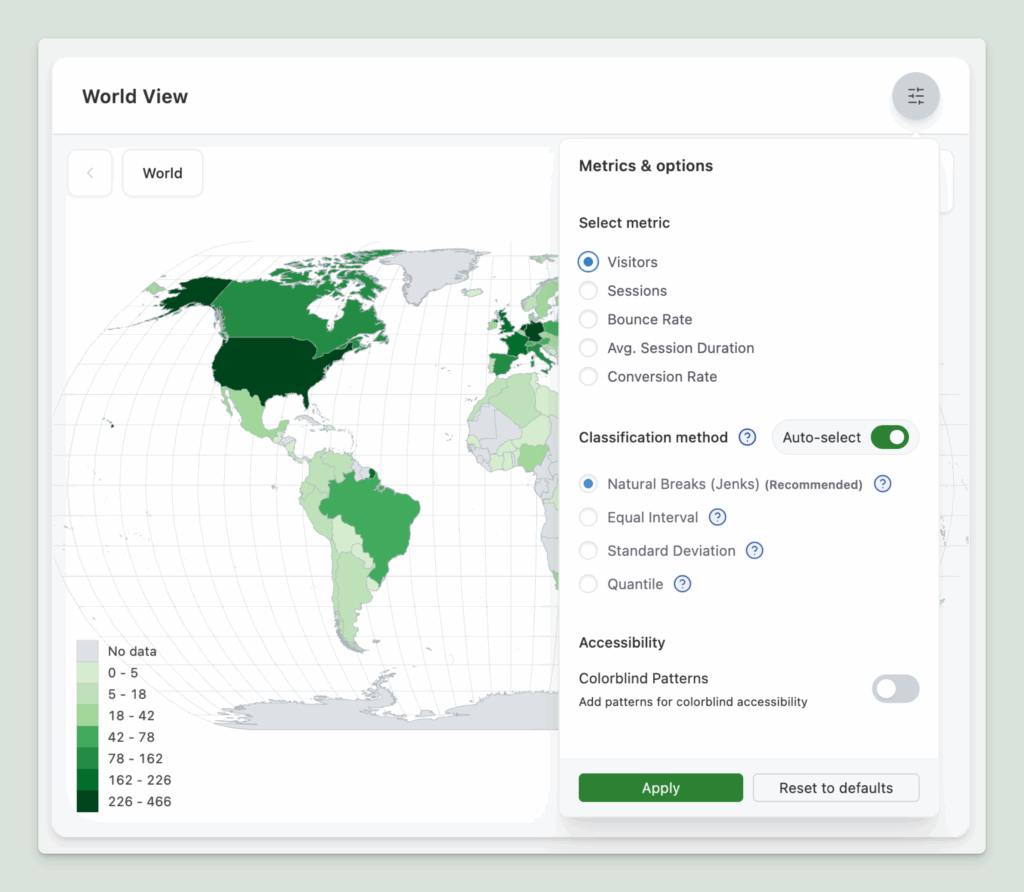This screenshot has width=1024, height=892.
Task: Click the darkest 226 - 466 legend swatch
Action: (88, 801)
